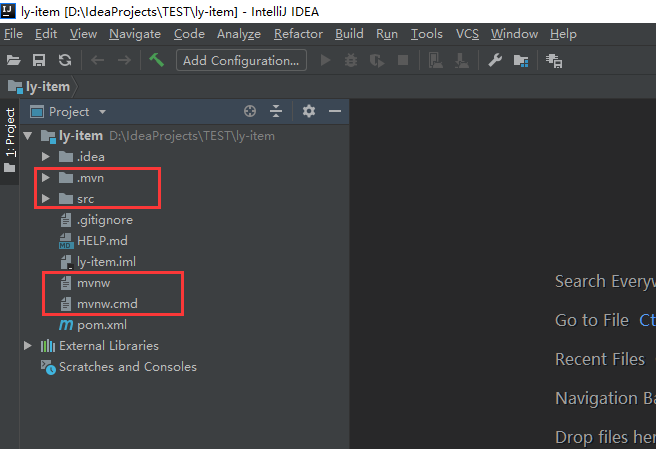Screen dimensions: 656x449
Task: Expand the src folder
Action: [x=46, y=199]
